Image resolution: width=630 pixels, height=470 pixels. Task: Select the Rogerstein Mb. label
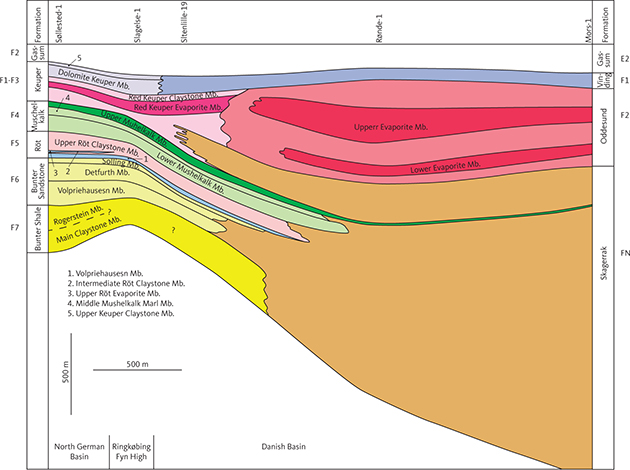78,215
